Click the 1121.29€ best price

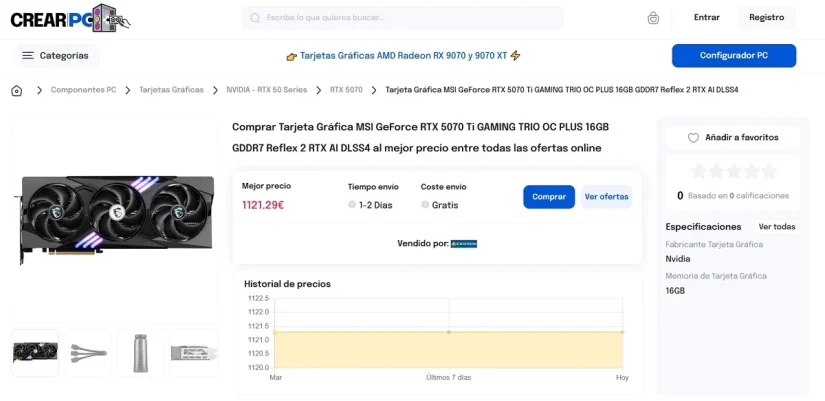[263, 205]
